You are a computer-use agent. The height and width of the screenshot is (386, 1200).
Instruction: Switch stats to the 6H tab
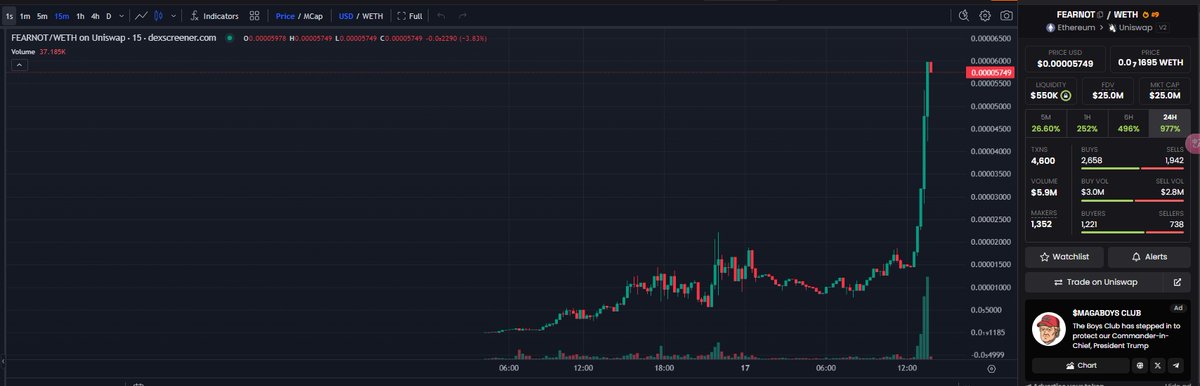(x=1129, y=123)
